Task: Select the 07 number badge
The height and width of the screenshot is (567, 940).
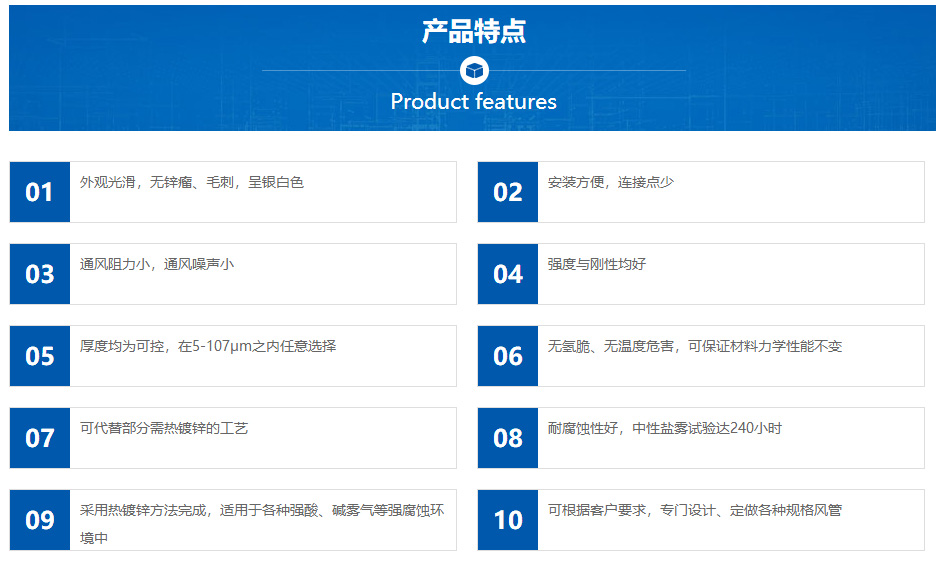Action: [x=40, y=438]
